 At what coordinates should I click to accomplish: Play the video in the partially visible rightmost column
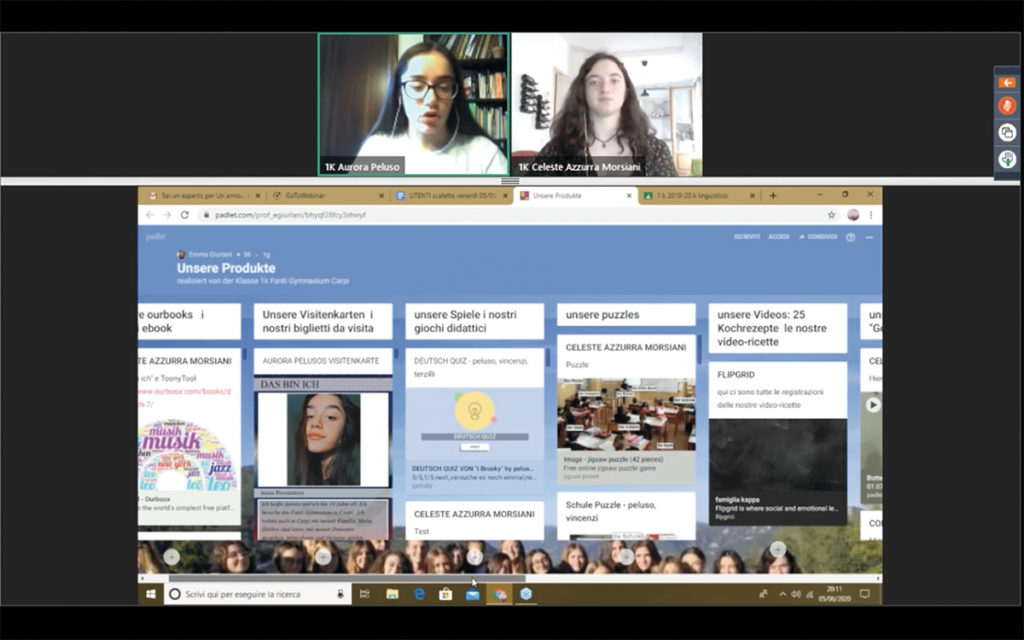click(872, 405)
